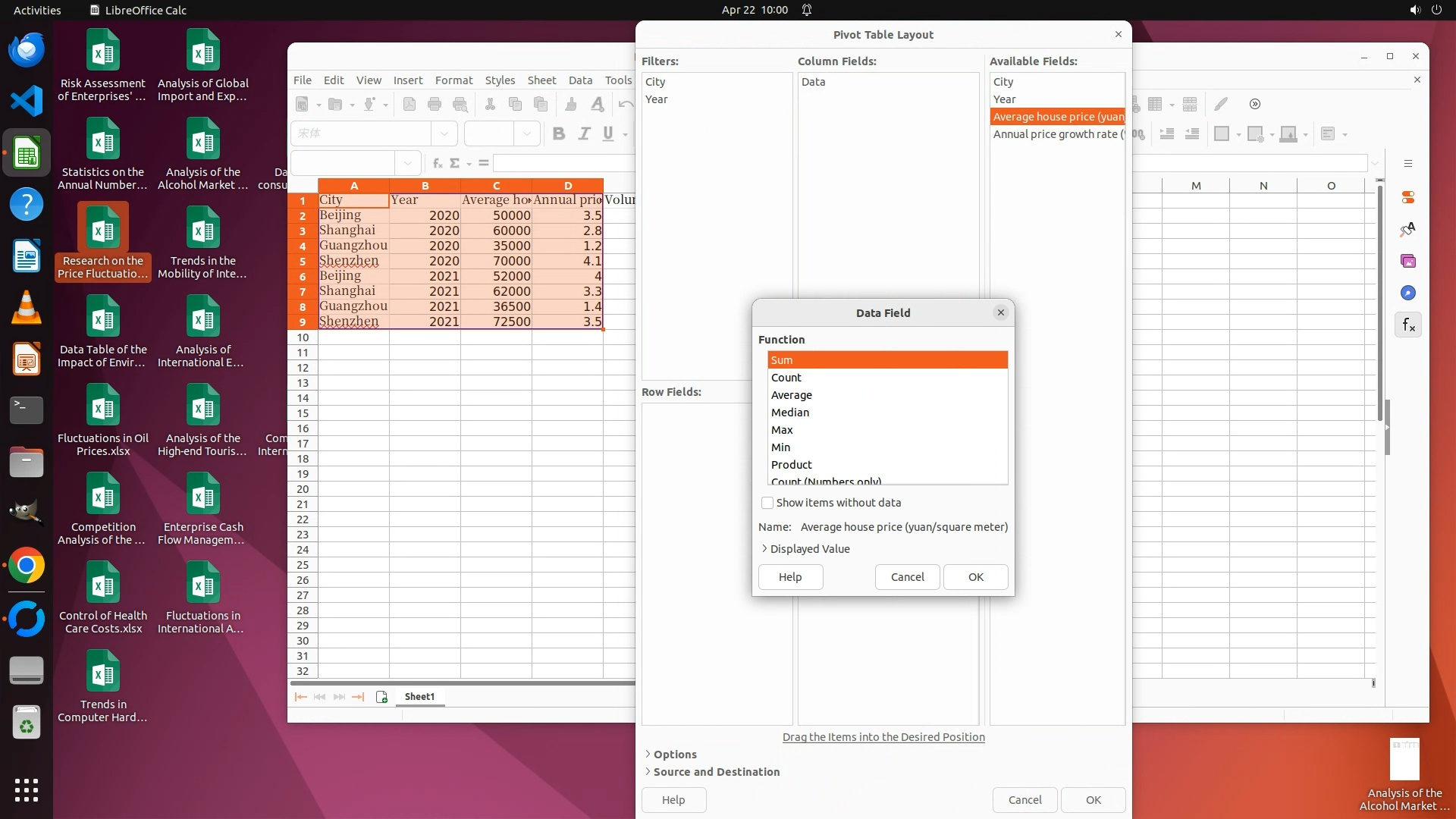The width and height of the screenshot is (1456, 819).
Task: Enable Show items without data checkbox
Action: tap(767, 503)
